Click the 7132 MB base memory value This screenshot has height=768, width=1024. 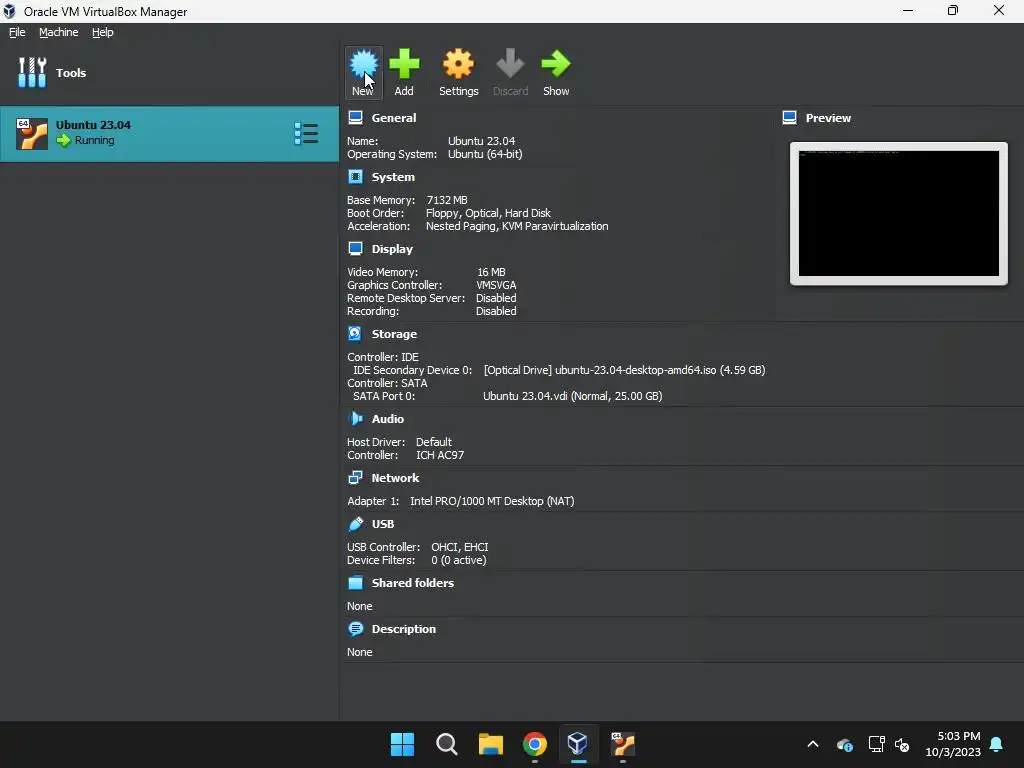pyautogui.click(x=447, y=200)
